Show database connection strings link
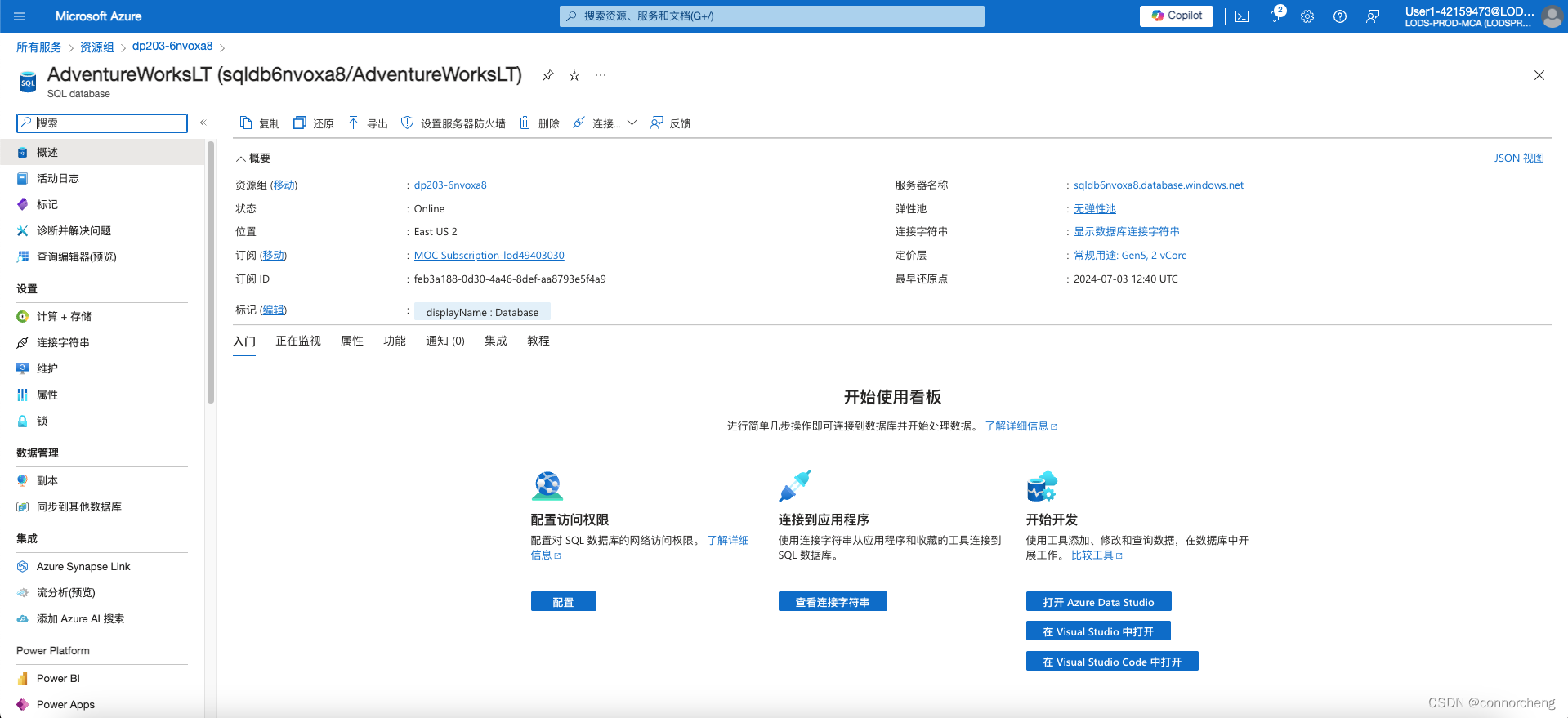1568x718 pixels. [1126, 232]
